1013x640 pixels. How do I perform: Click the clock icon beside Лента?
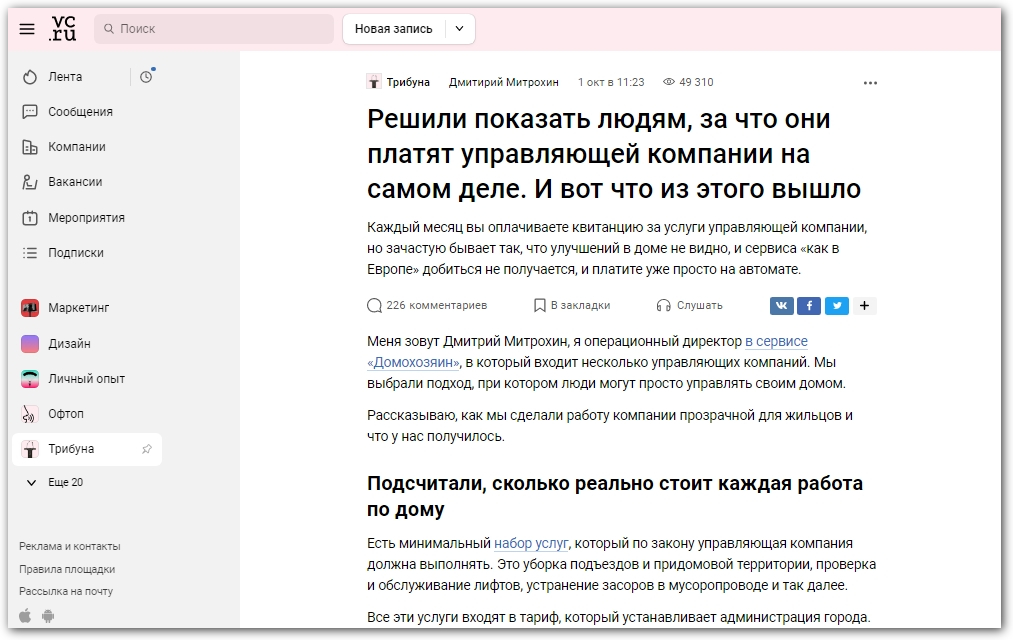point(147,77)
